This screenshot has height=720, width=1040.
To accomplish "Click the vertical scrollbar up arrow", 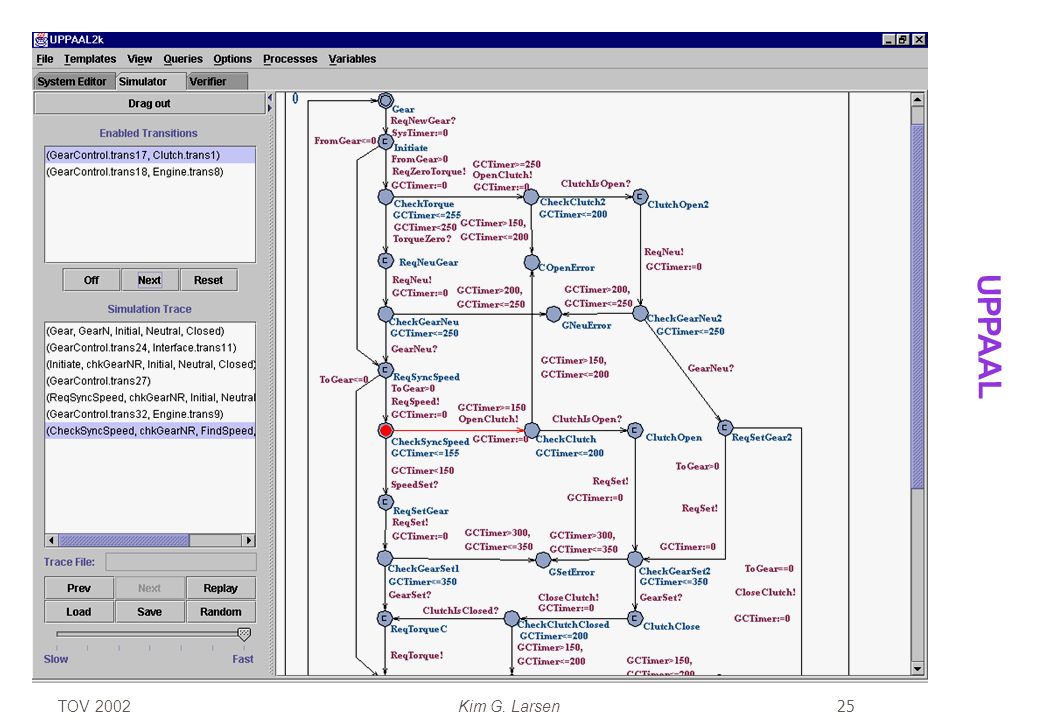I will 917,99.
